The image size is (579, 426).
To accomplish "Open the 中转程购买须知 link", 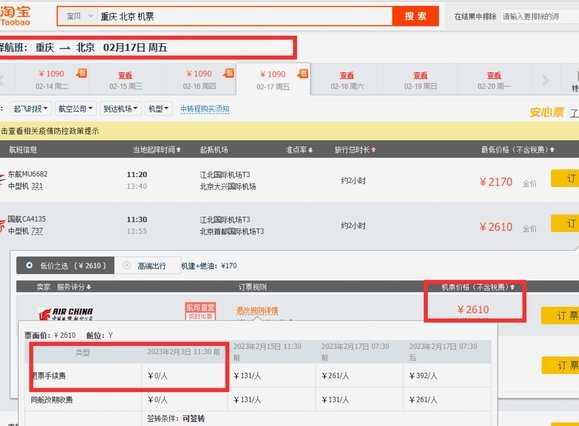I will click(205, 109).
